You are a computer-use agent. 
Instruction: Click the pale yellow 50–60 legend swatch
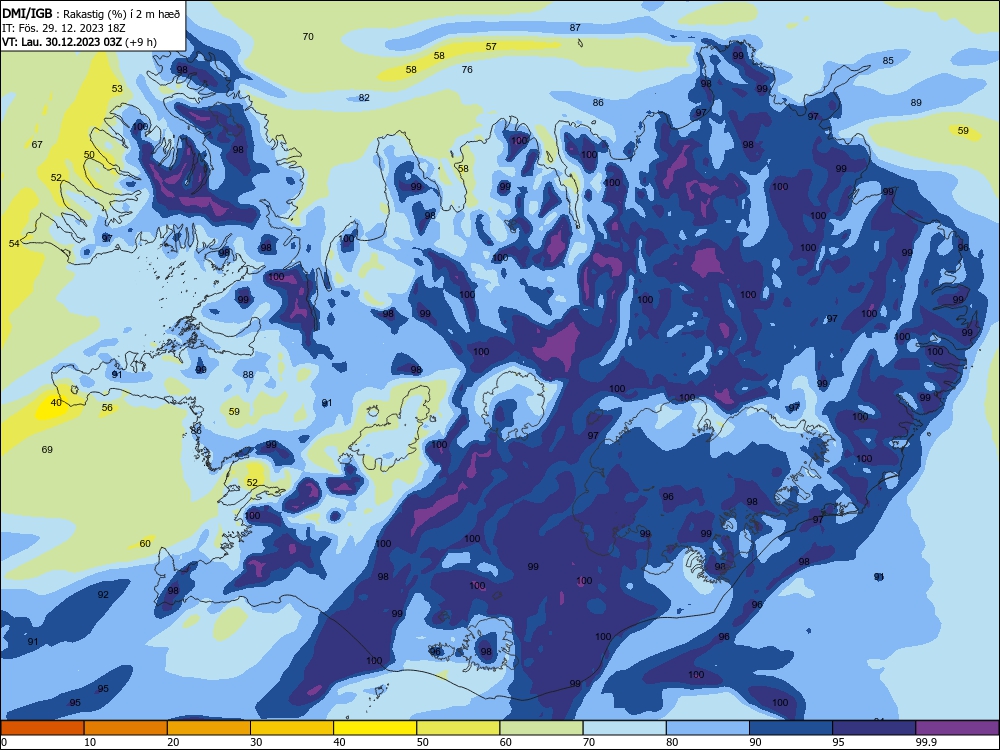click(x=458, y=728)
